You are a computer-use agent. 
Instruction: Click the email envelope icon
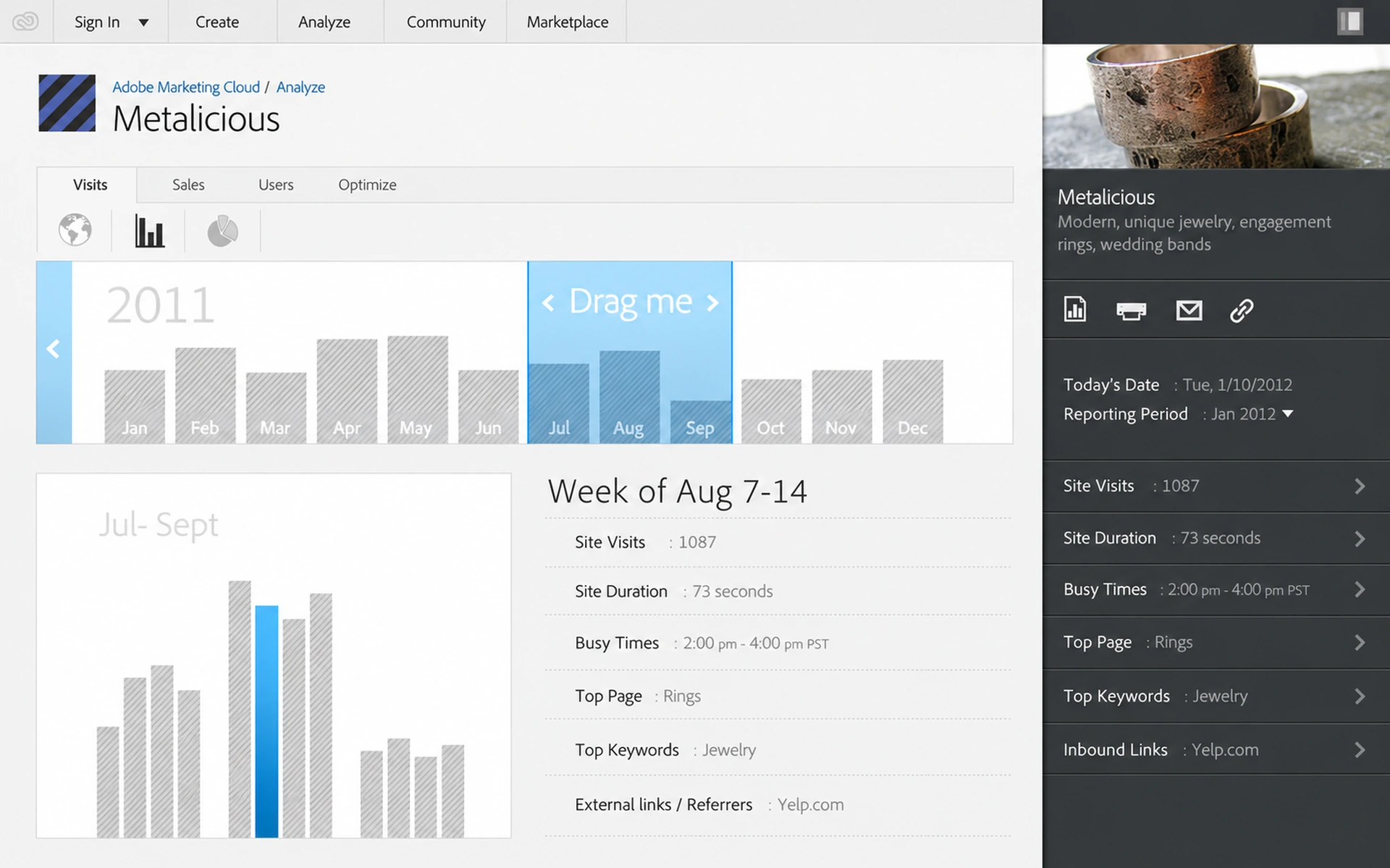[1189, 311]
